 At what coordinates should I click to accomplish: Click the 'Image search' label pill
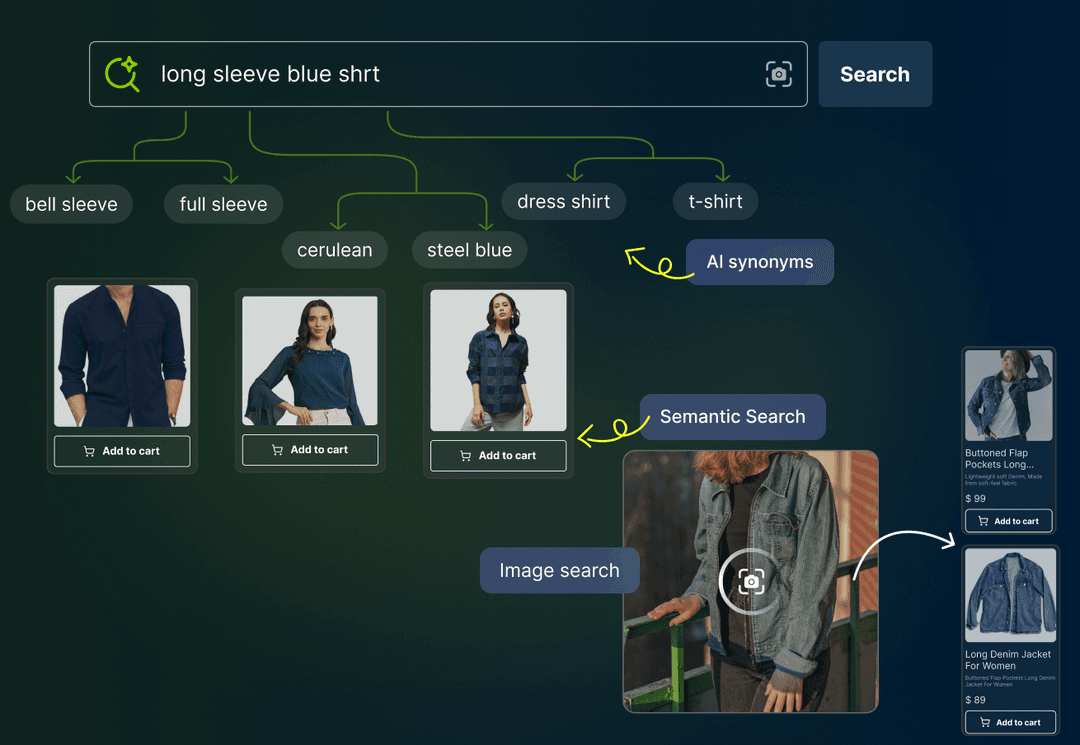pos(559,570)
